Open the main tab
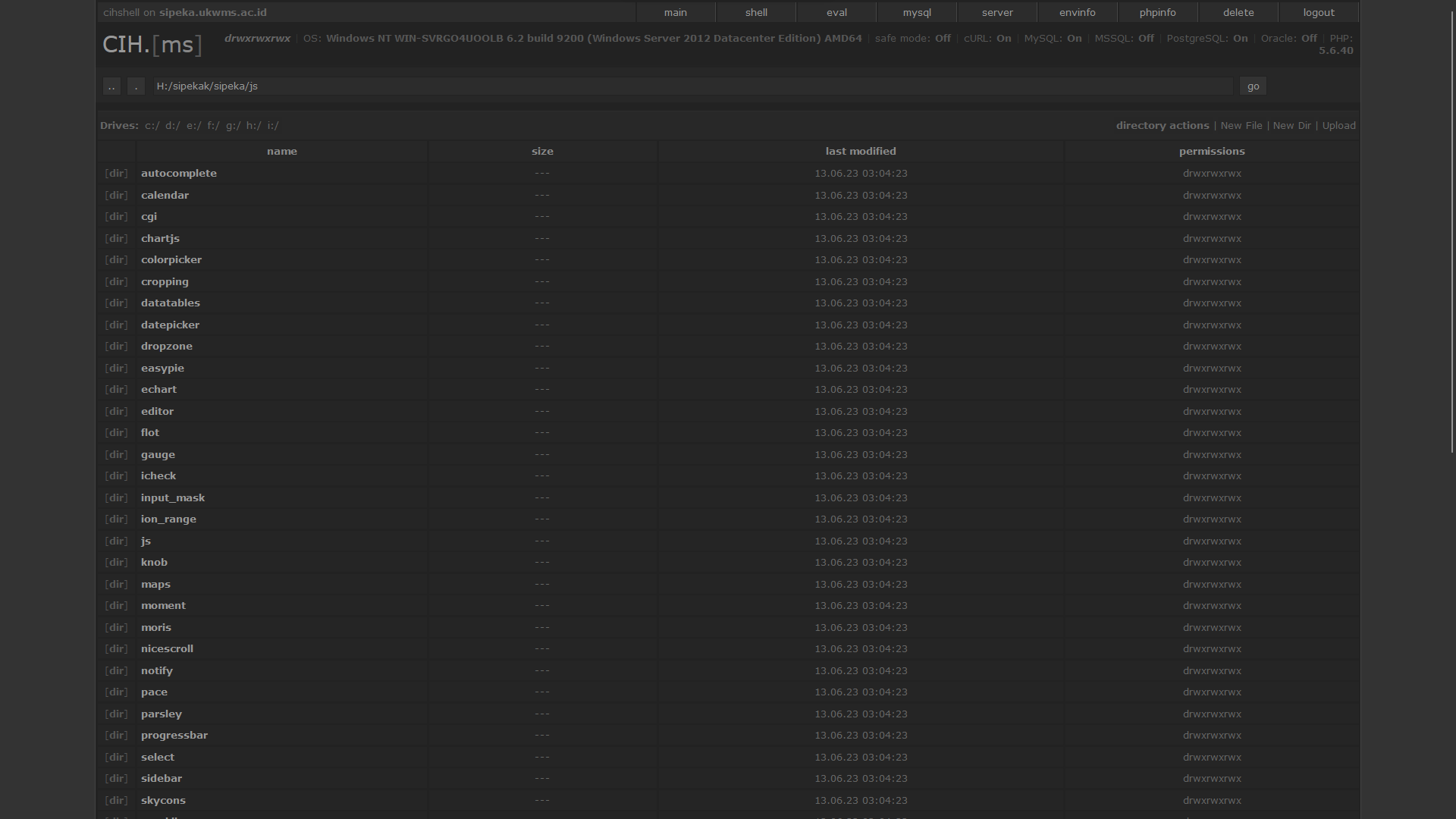 pyautogui.click(x=675, y=12)
